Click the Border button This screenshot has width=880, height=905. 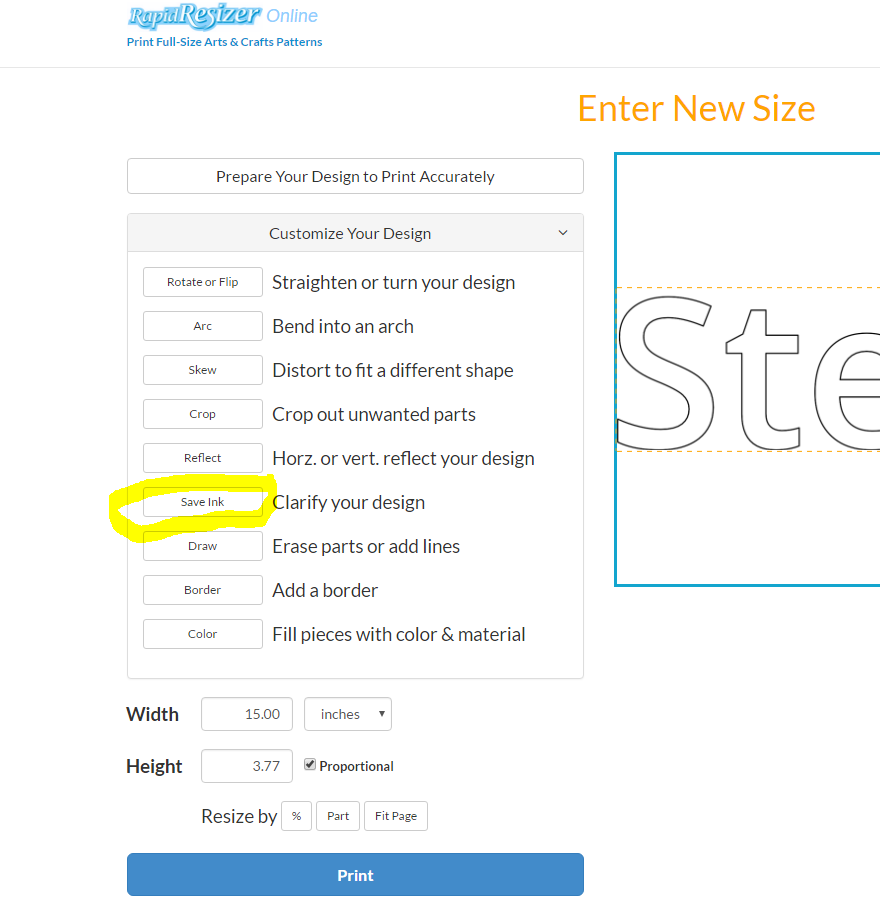pyautogui.click(x=203, y=590)
